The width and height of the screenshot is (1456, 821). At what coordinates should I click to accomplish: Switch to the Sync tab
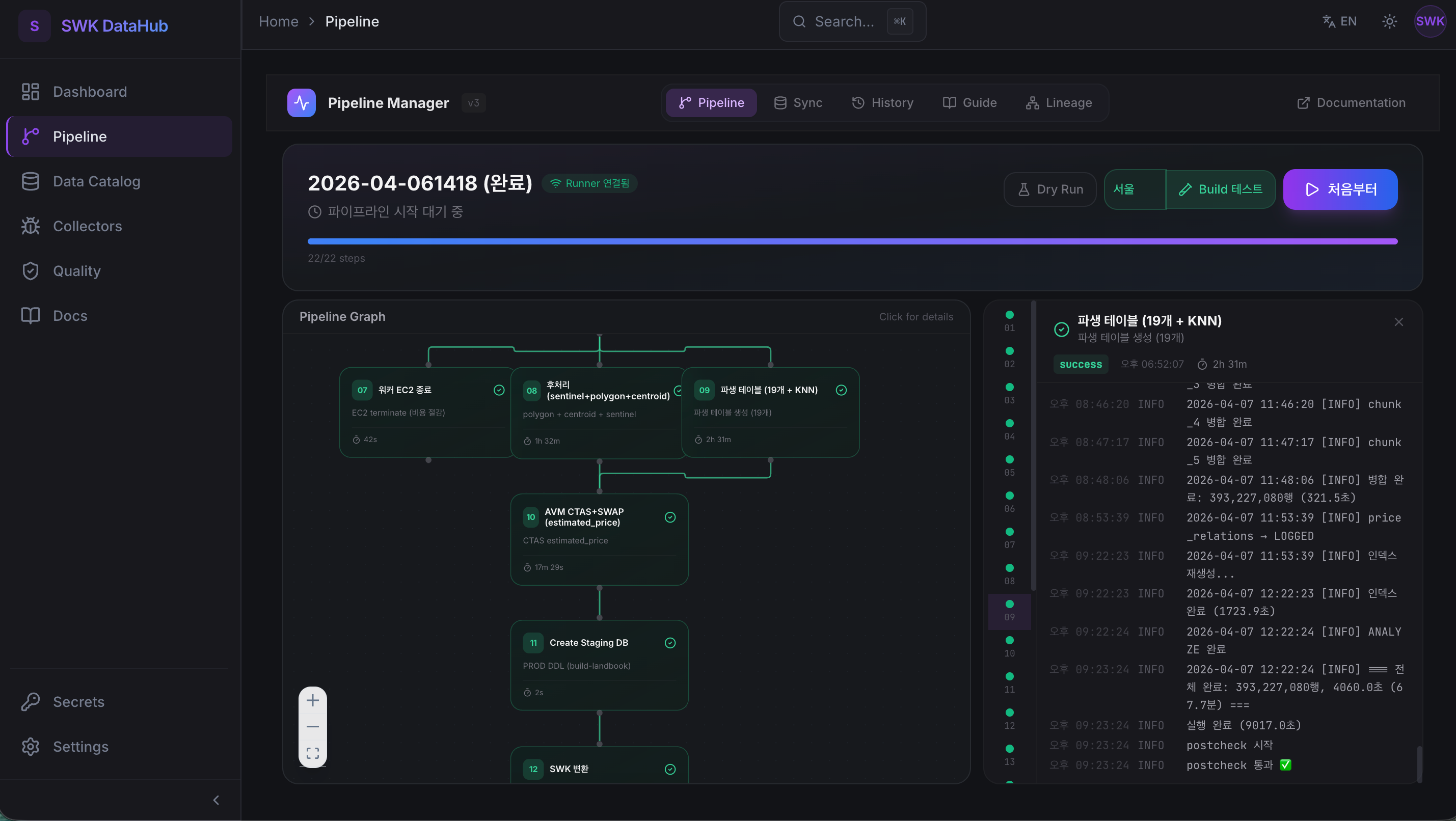point(798,103)
